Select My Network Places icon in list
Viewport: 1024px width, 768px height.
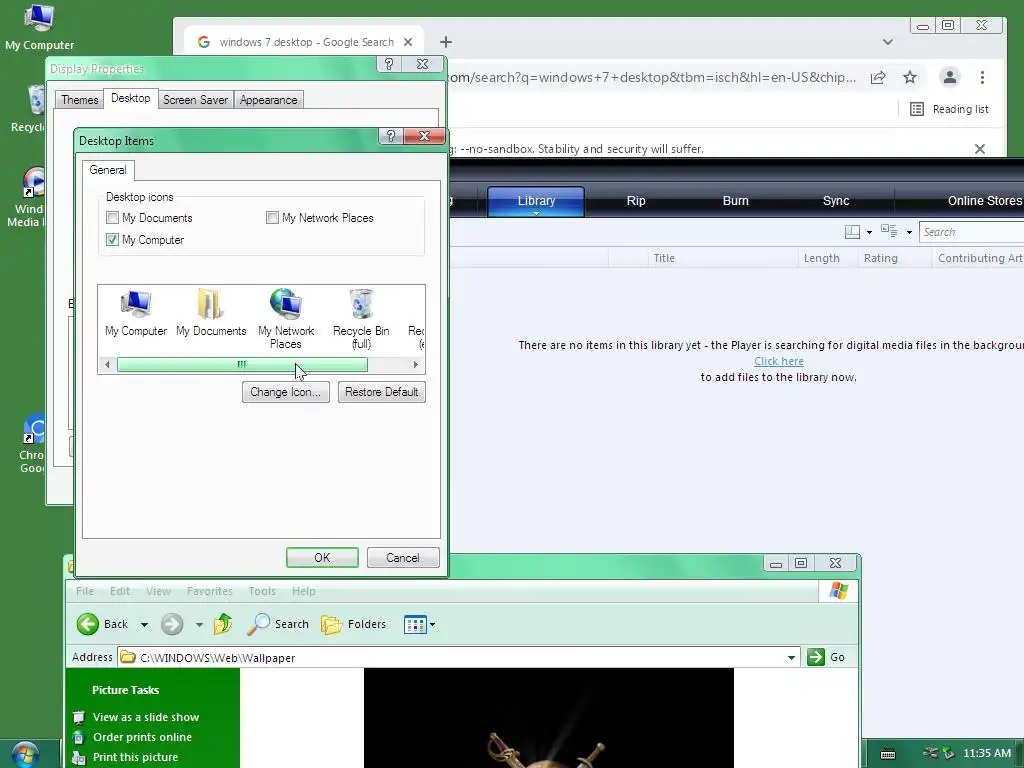pos(286,319)
